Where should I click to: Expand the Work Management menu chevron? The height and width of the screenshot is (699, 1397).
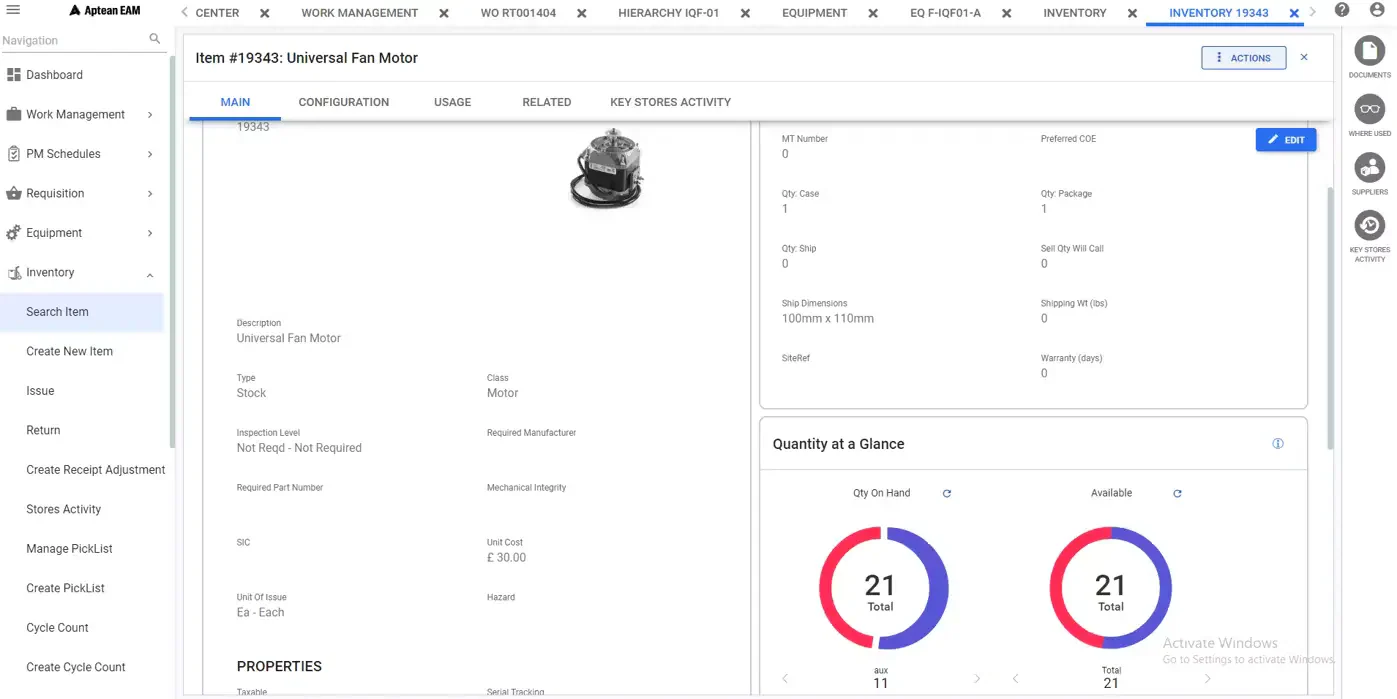150,115
